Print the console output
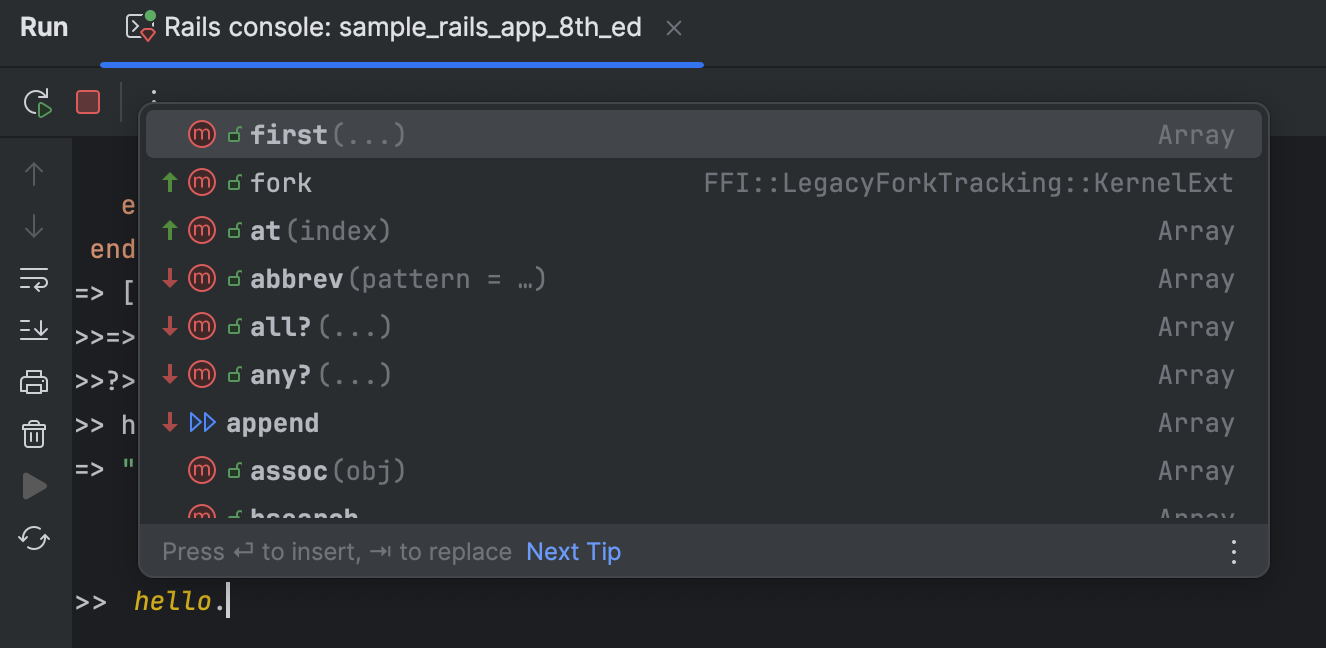 pyautogui.click(x=34, y=382)
